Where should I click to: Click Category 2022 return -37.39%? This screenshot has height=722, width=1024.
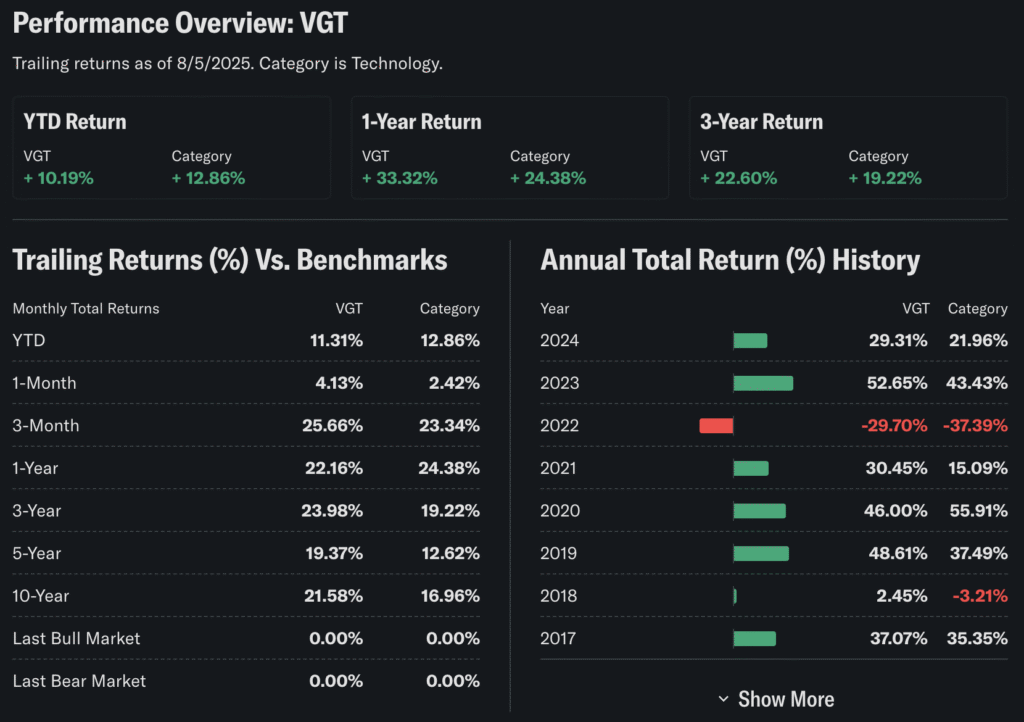tap(975, 426)
